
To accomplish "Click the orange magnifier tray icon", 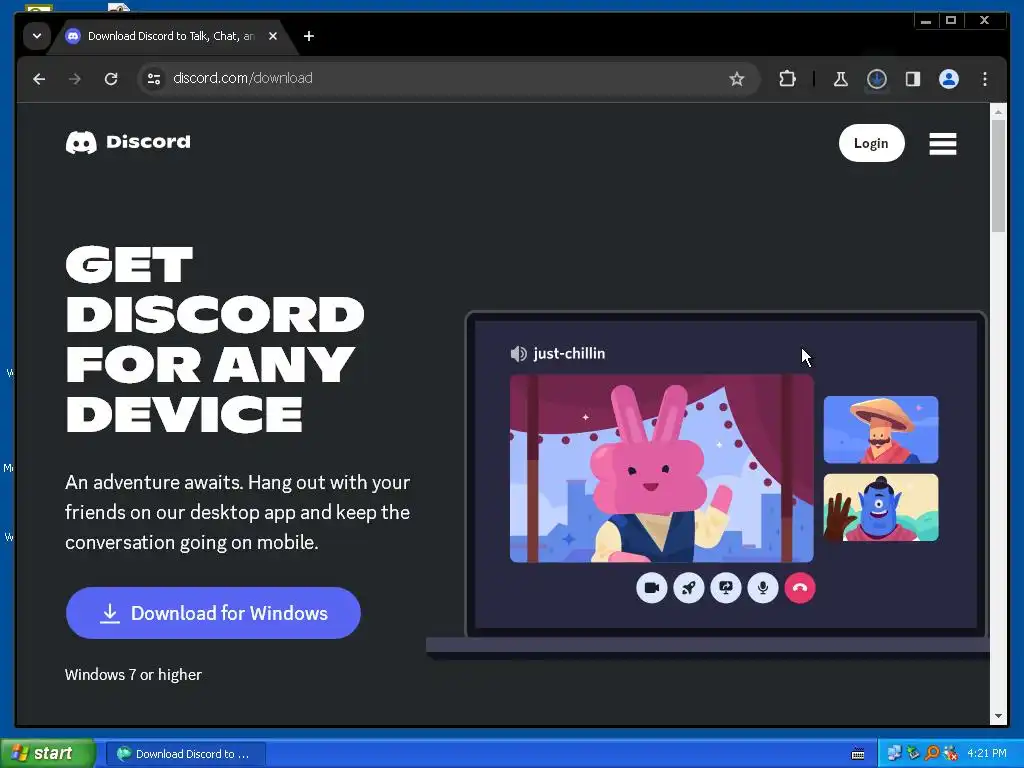I will 932,754.
